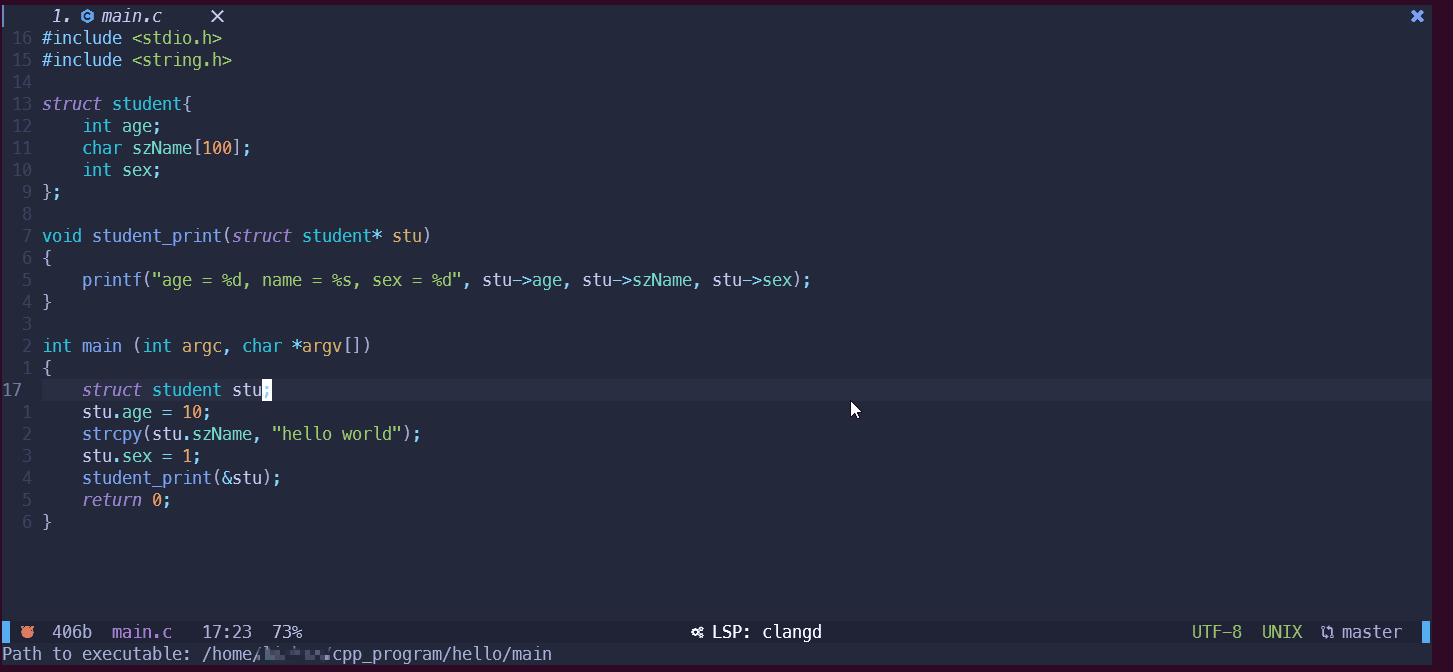Click relative line number 16 in gutter
The width and height of the screenshot is (1453, 672).
point(22,38)
